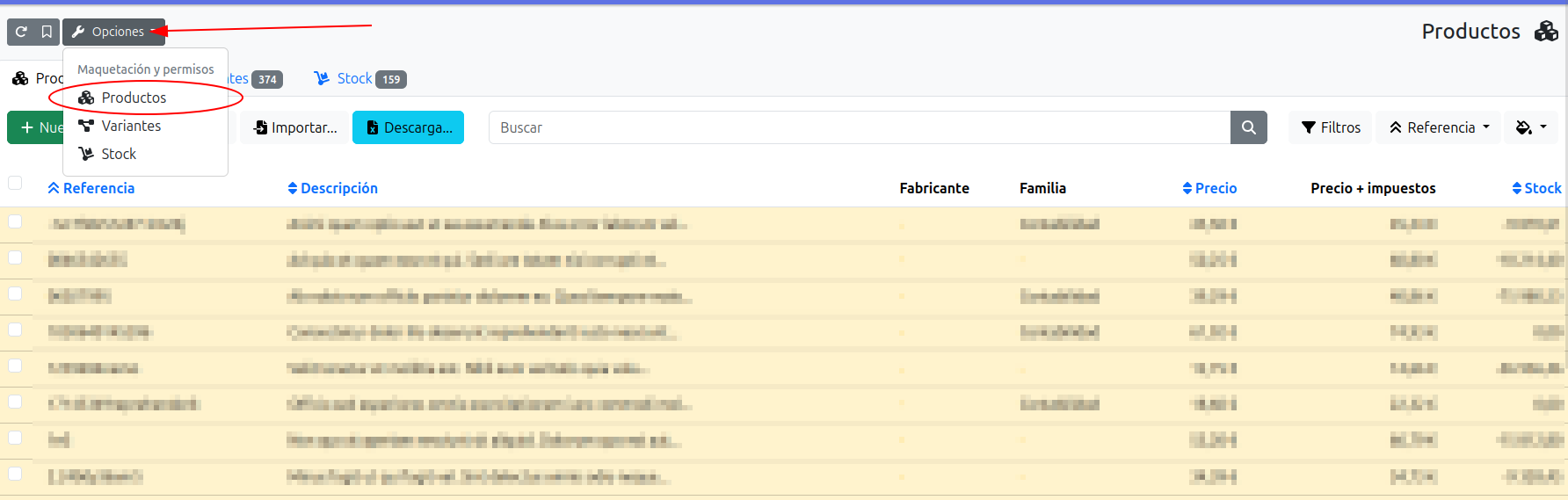Click the branch icon next to Variantes

coord(86,126)
